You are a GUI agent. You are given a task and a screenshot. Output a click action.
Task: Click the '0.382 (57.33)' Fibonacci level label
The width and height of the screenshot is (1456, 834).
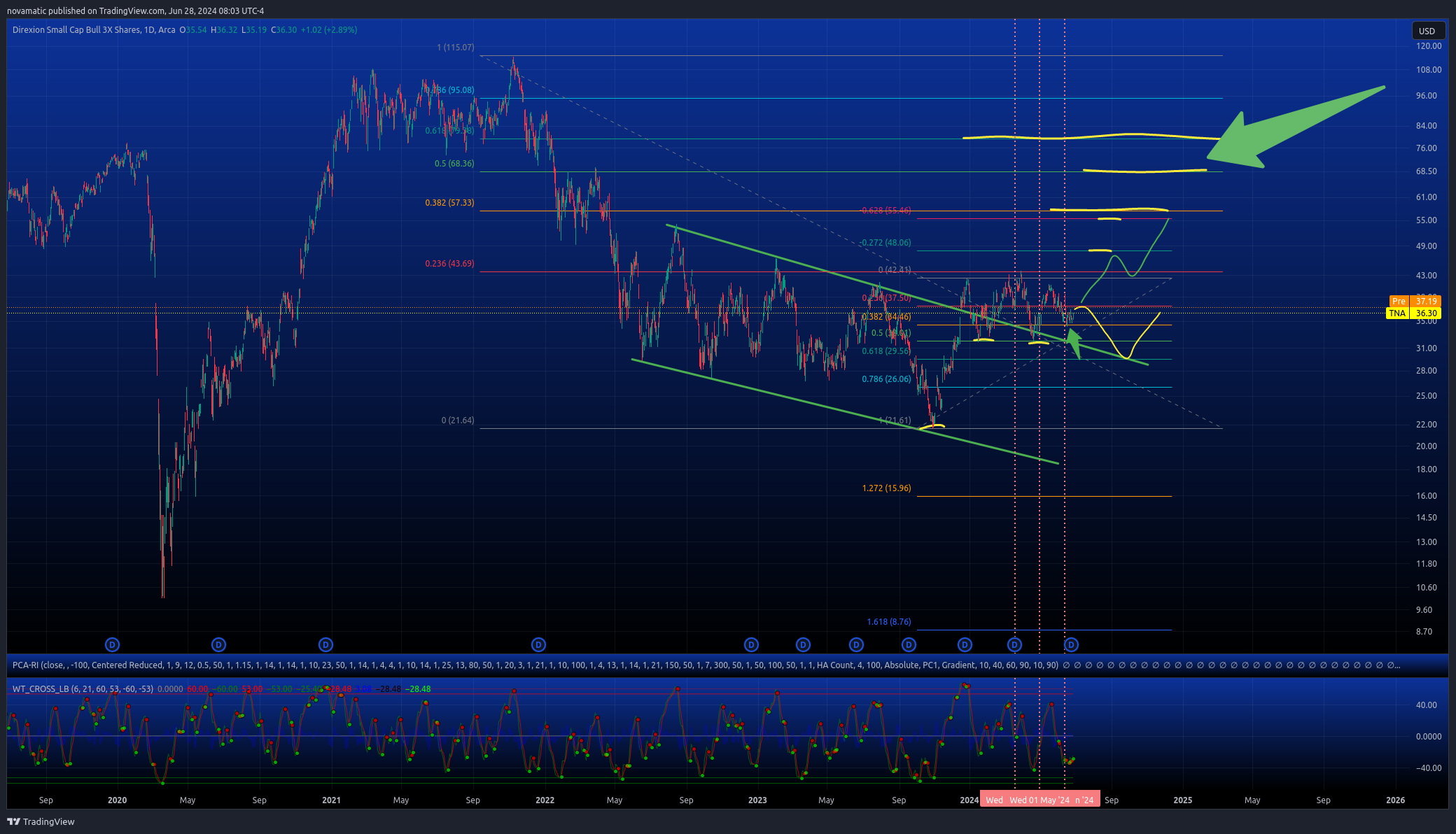click(x=449, y=203)
